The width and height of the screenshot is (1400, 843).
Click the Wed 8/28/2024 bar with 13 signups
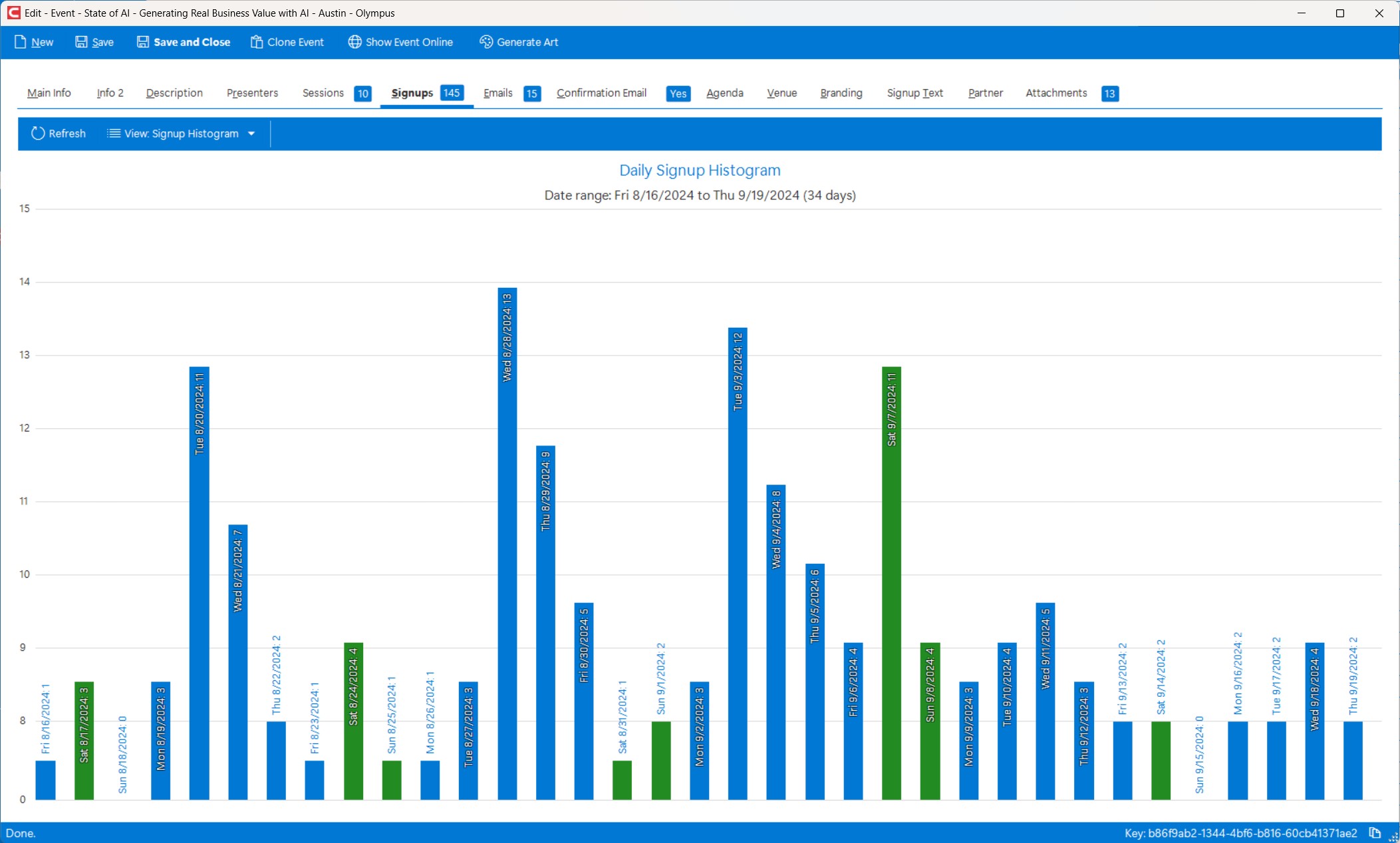[507, 544]
